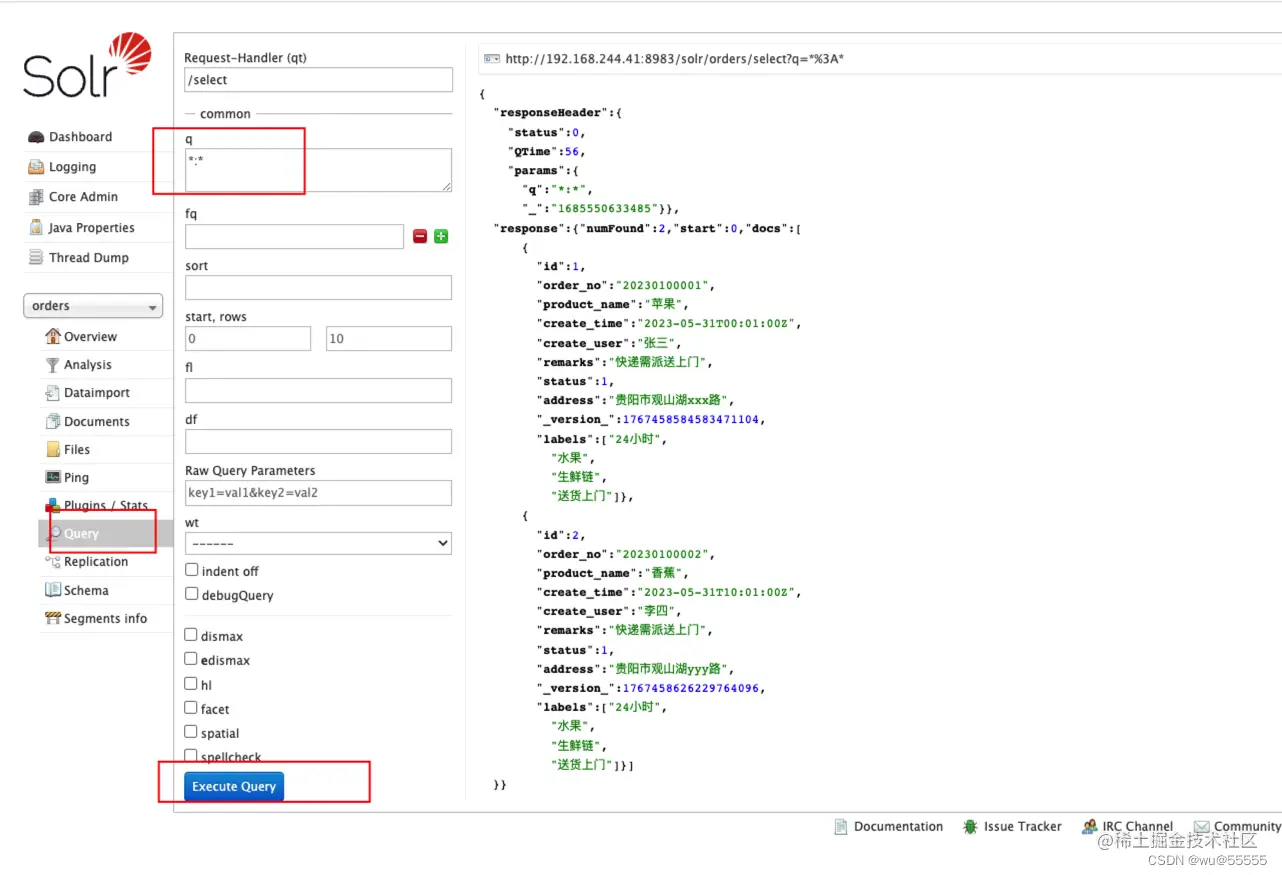Click the Solr logo

[88, 65]
